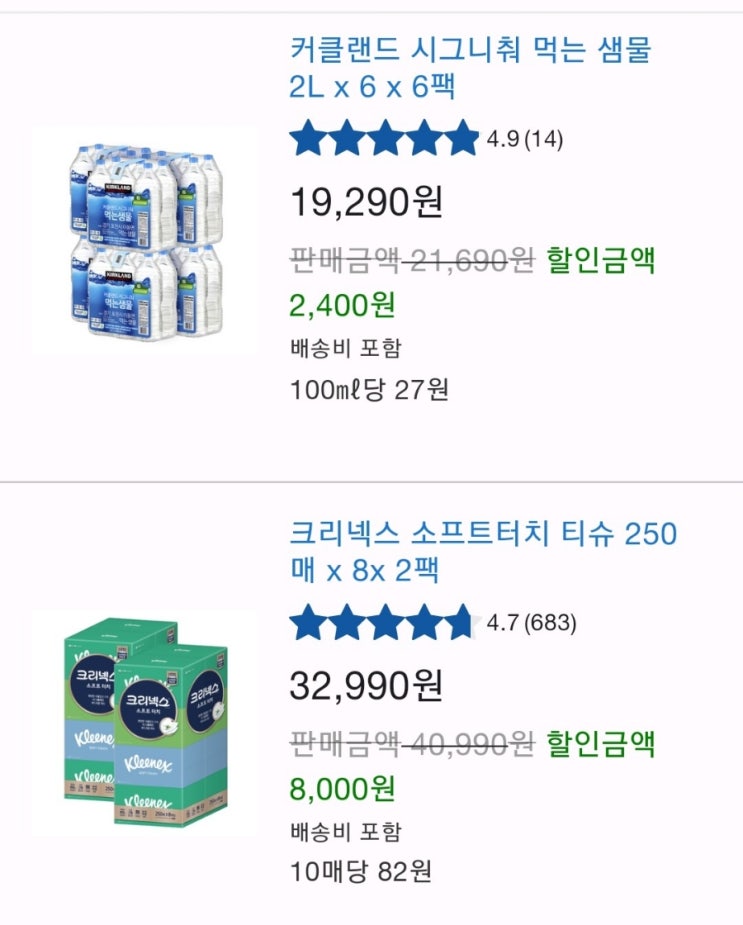Open the 4.9 (14) review count
The width and height of the screenshot is (743, 925).
click(525, 139)
